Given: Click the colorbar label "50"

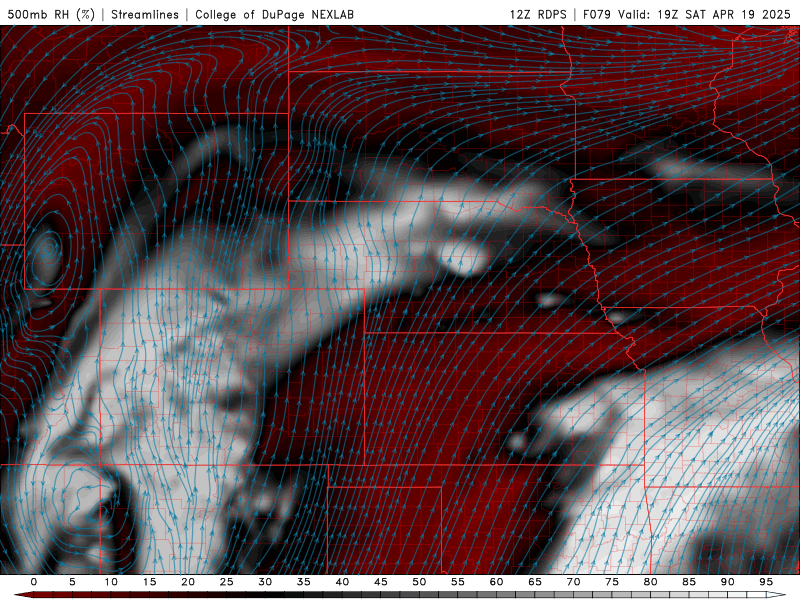Looking at the screenshot, I should (419, 582).
